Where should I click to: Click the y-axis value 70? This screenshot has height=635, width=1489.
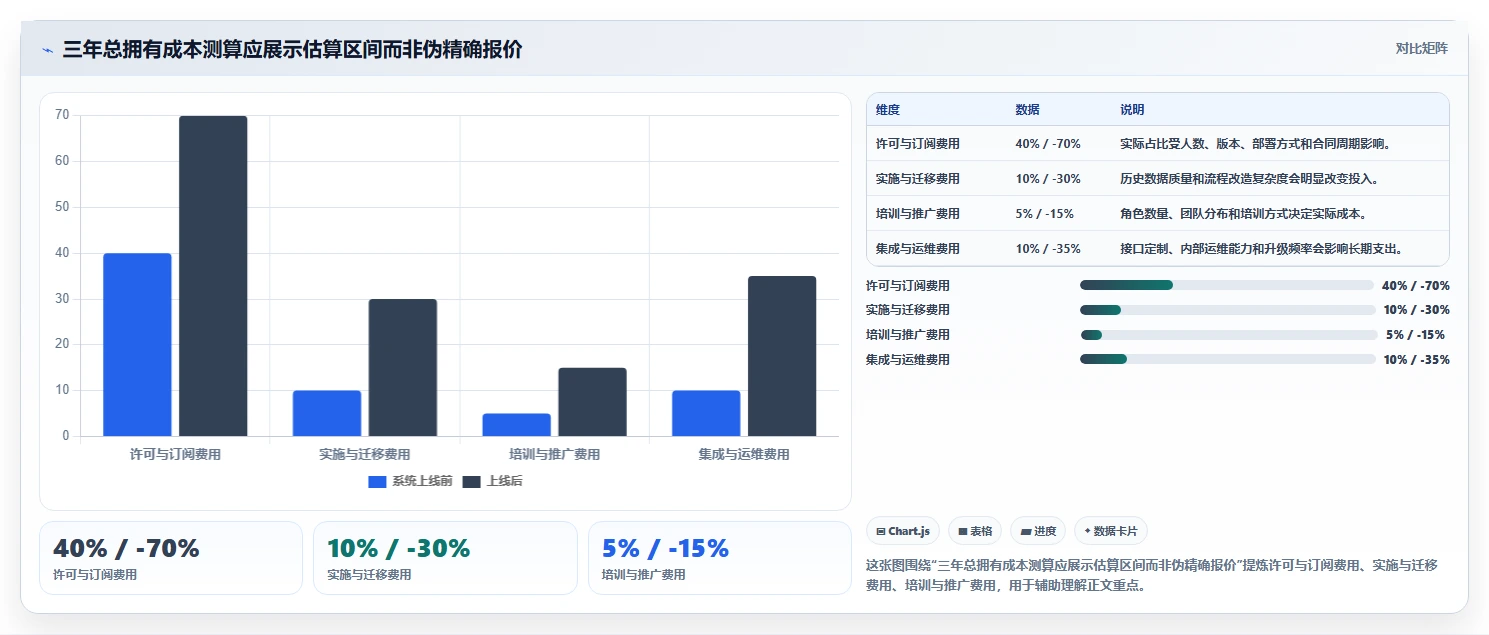pyautogui.click(x=62, y=115)
